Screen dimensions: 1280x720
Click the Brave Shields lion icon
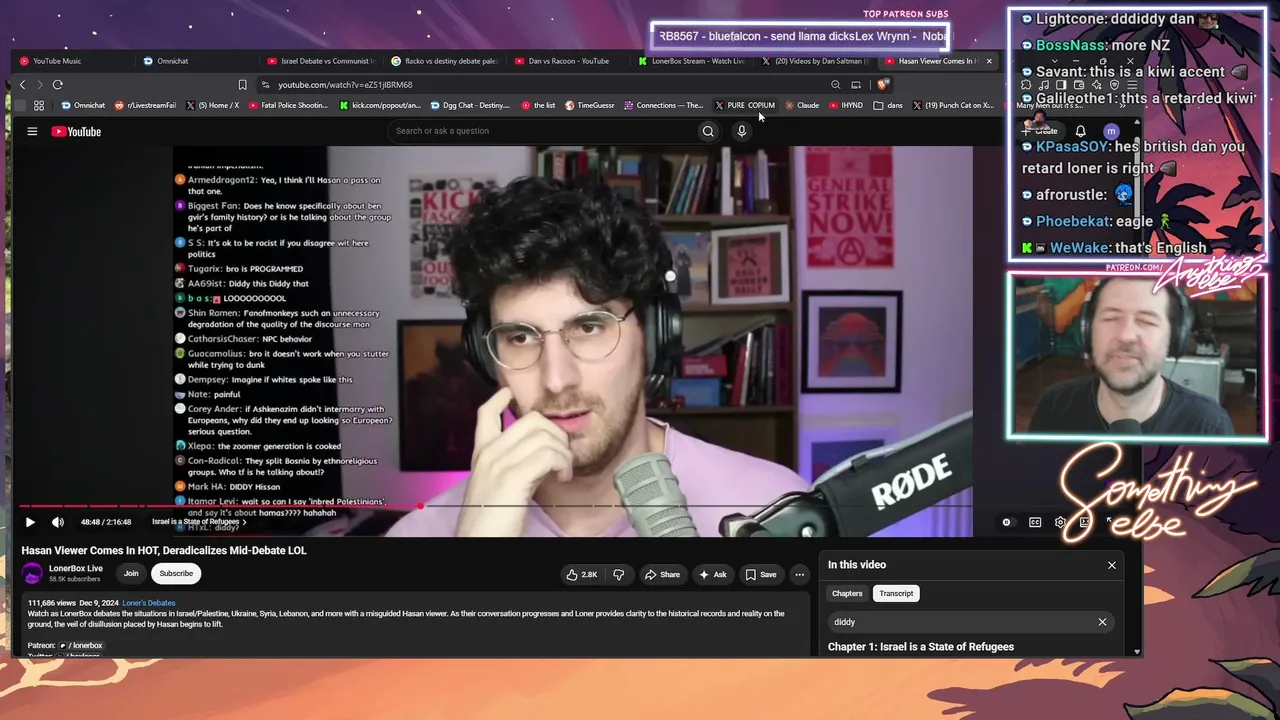click(x=881, y=85)
